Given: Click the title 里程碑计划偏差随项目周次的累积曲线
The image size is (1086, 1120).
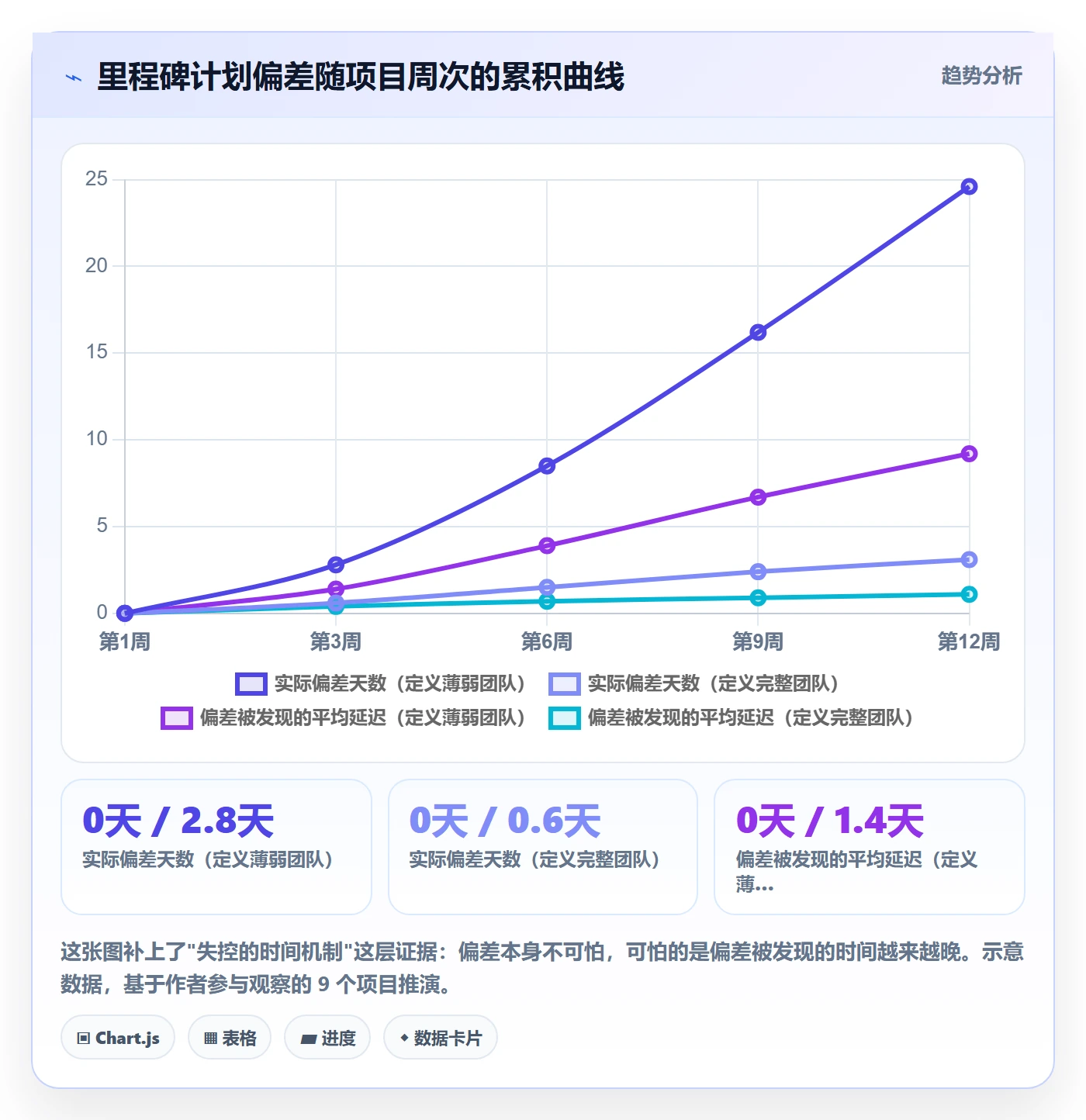Looking at the screenshot, I should pyautogui.click(x=361, y=77).
